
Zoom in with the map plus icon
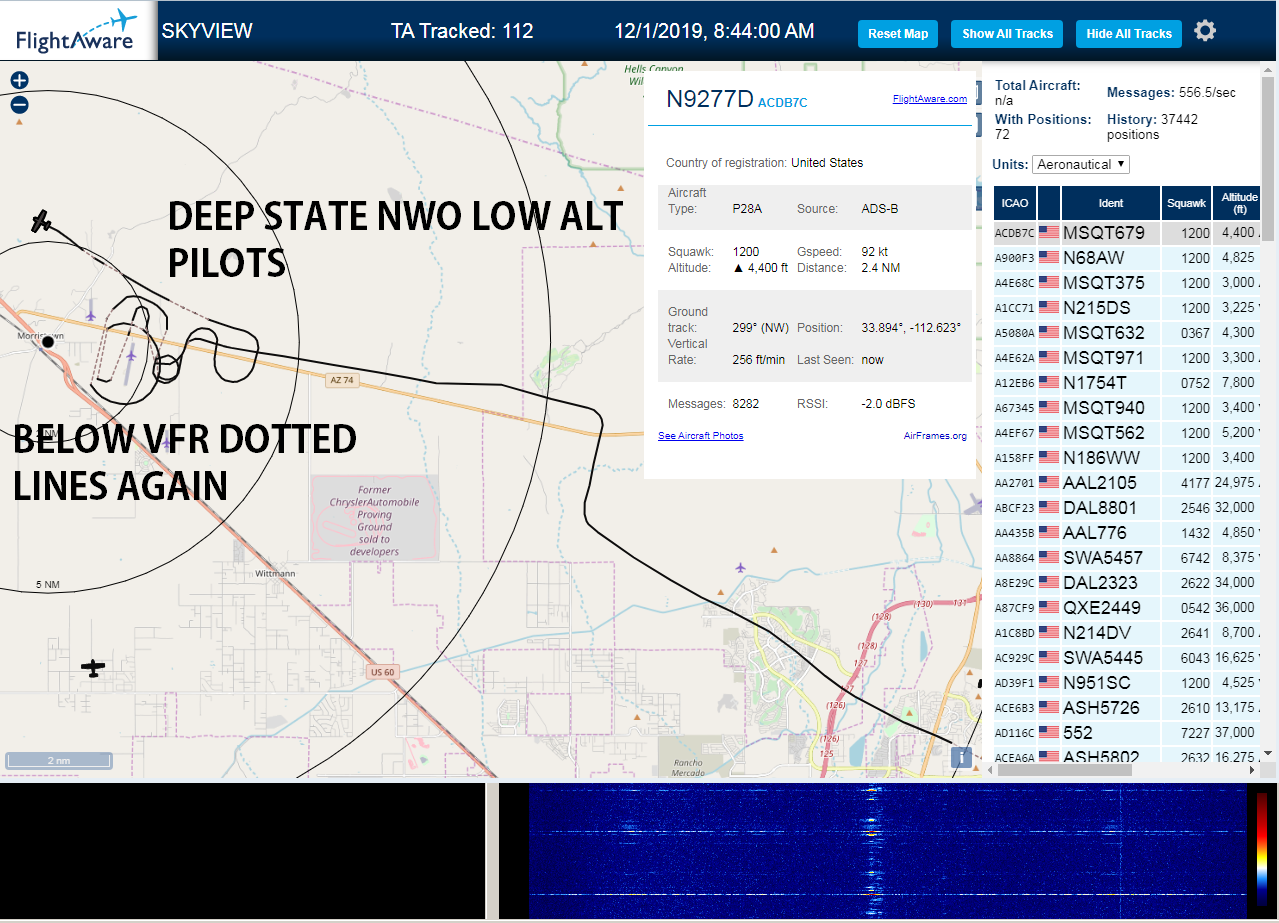pos(19,81)
